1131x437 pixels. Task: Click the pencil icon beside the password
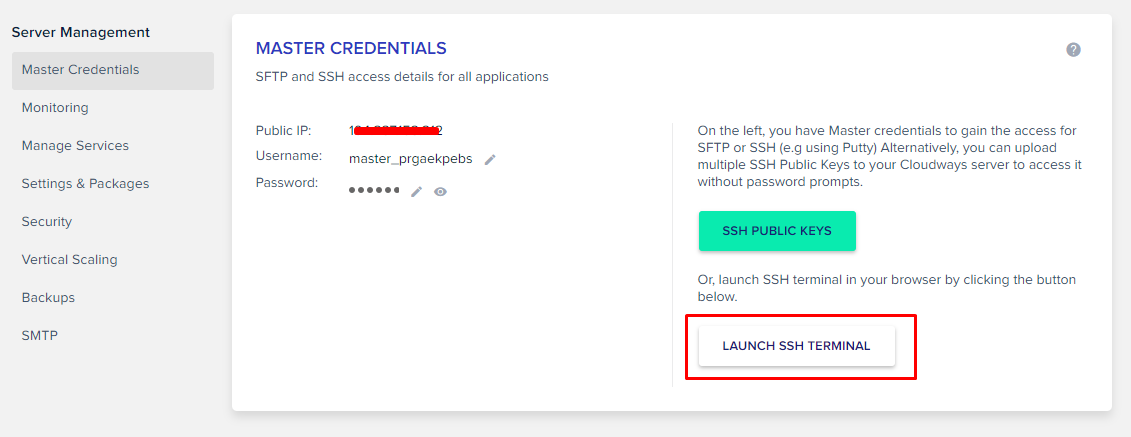[x=417, y=191]
